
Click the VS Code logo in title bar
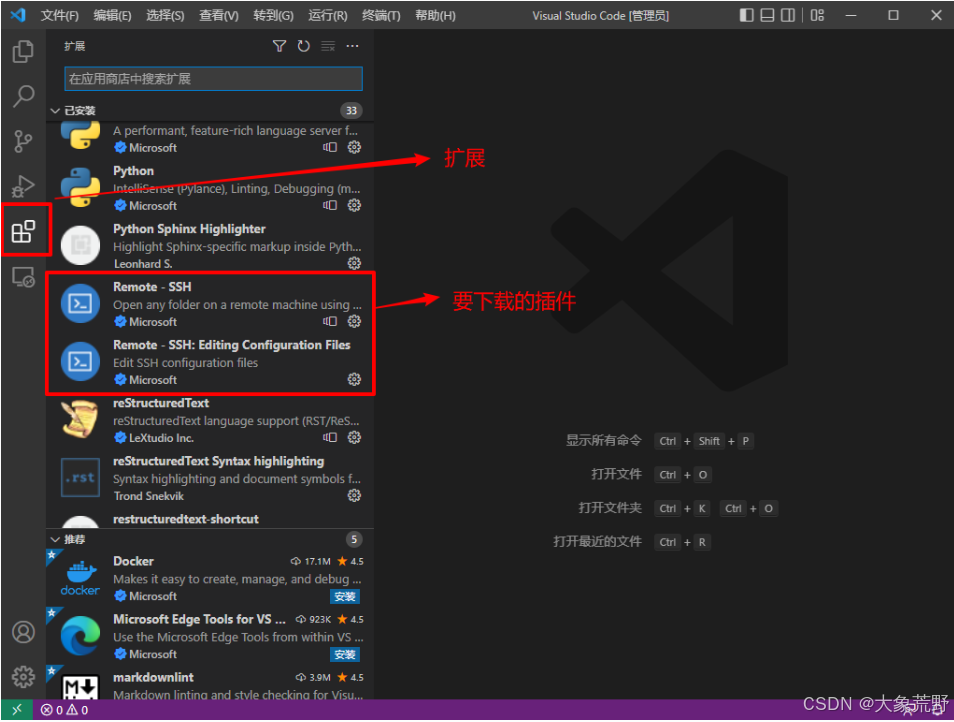click(18, 15)
